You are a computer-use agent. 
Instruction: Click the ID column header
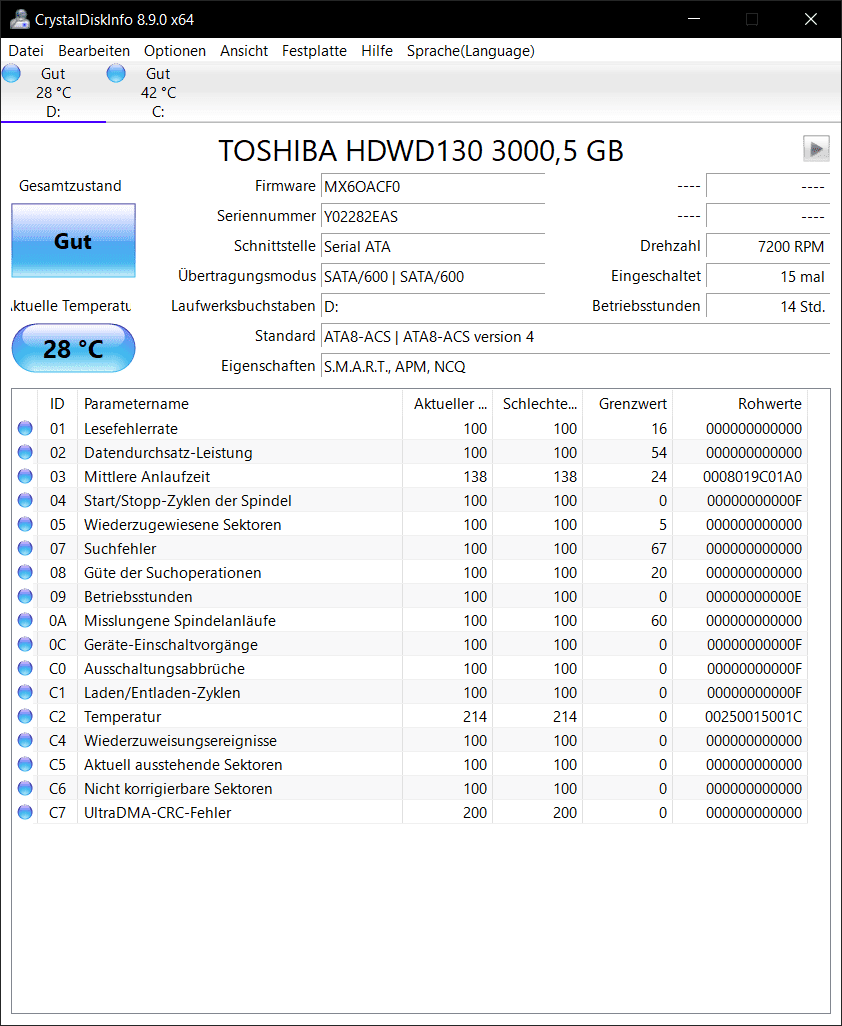pyautogui.click(x=58, y=404)
